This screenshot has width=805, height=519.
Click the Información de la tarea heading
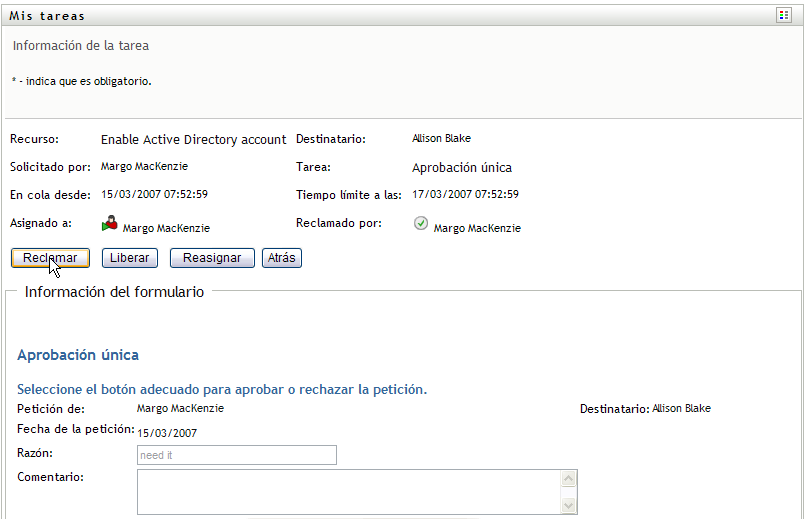click(81, 46)
